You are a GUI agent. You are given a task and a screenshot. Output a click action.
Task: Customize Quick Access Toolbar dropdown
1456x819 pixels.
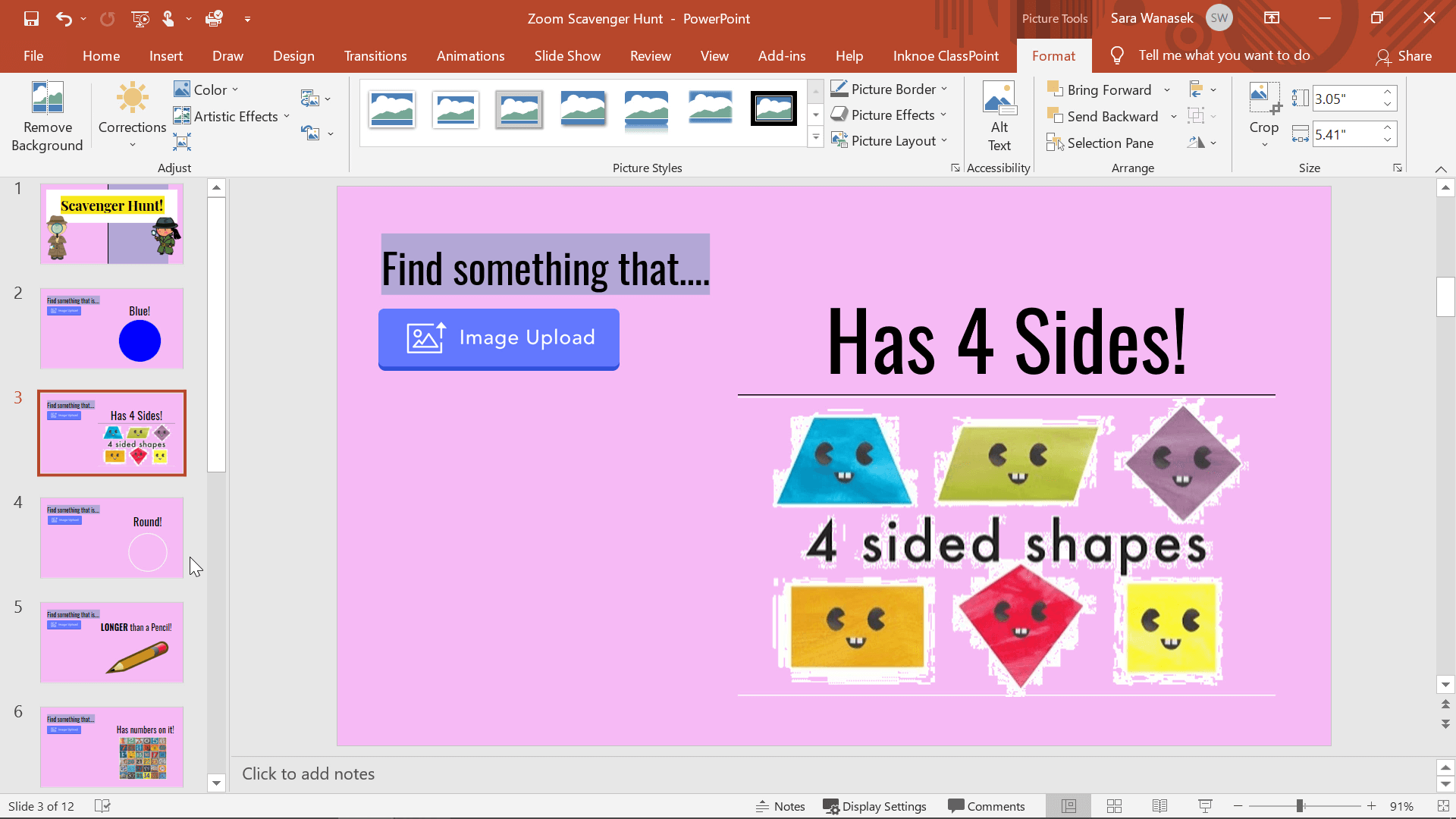coord(247,19)
